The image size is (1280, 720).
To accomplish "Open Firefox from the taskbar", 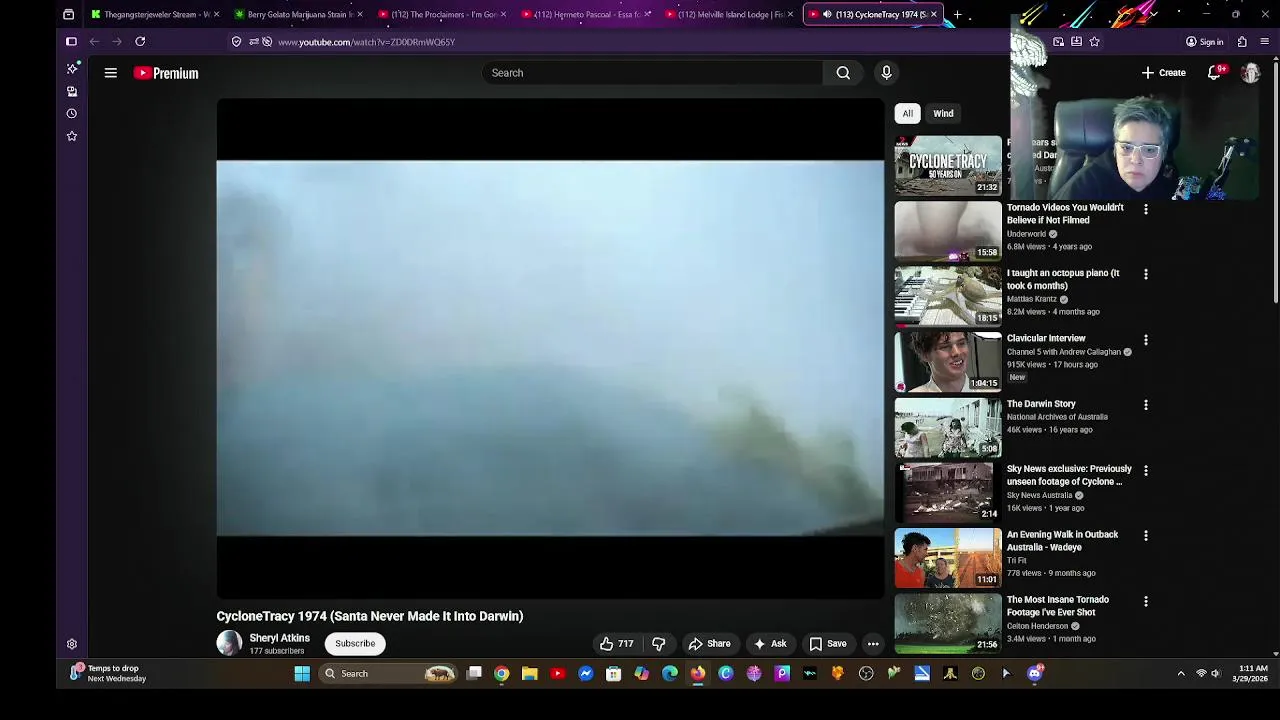I will tap(698, 674).
